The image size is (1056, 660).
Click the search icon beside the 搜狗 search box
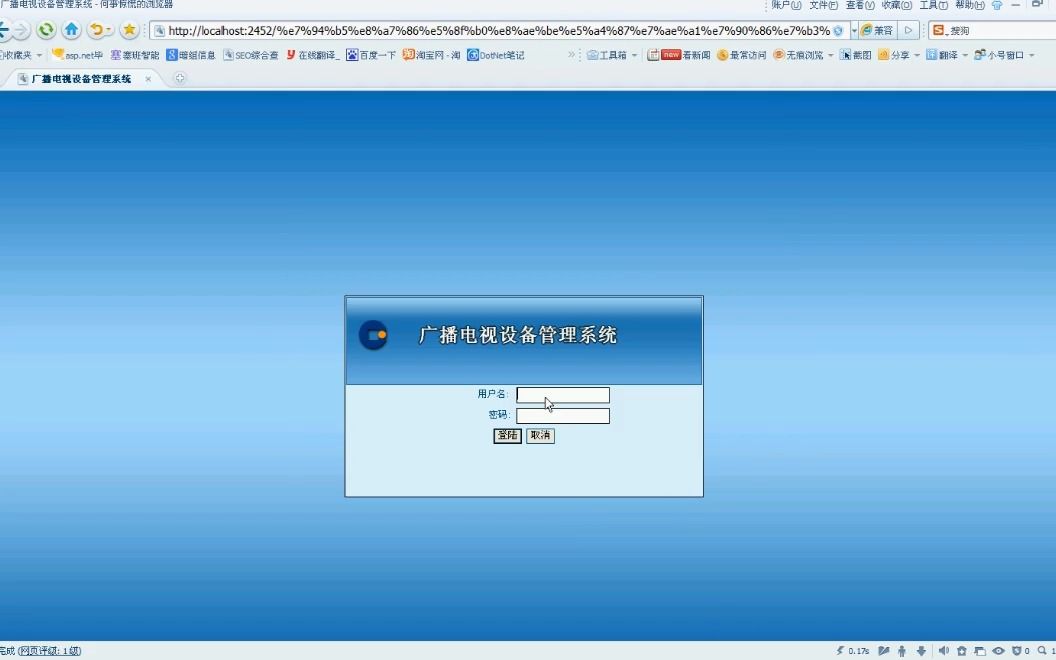937,30
